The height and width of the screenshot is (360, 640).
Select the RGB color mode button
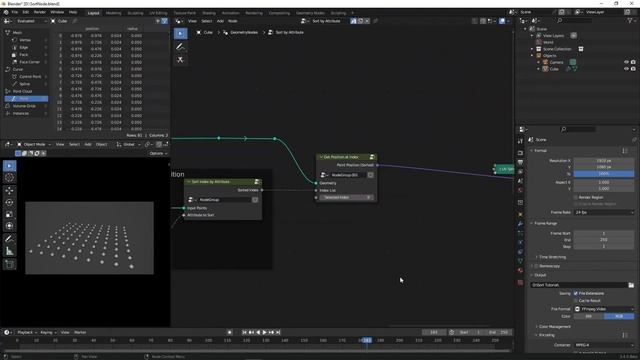(x=619, y=316)
